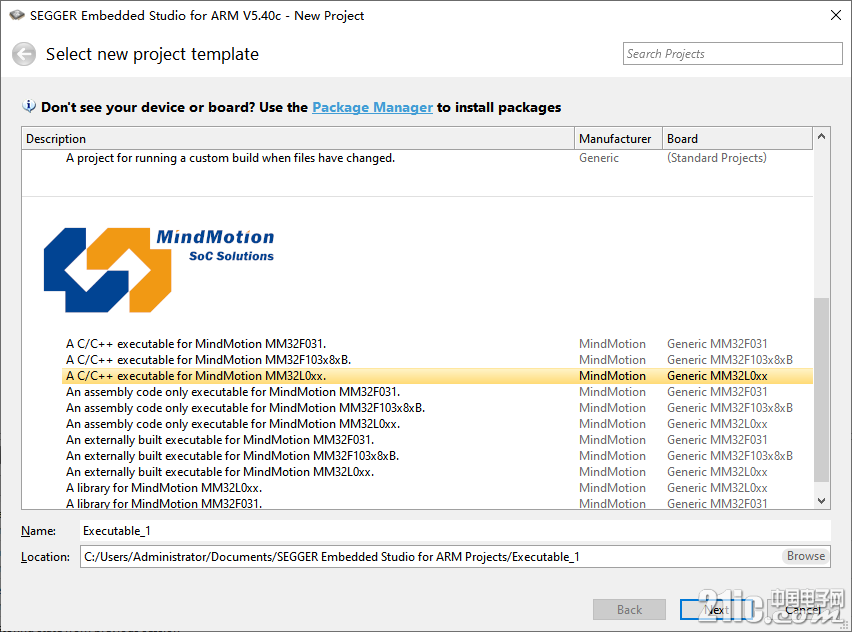Select C/C++ executable for MindMotion MM32L0xx
This screenshot has height=632, width=852.
tap(437, 376)
